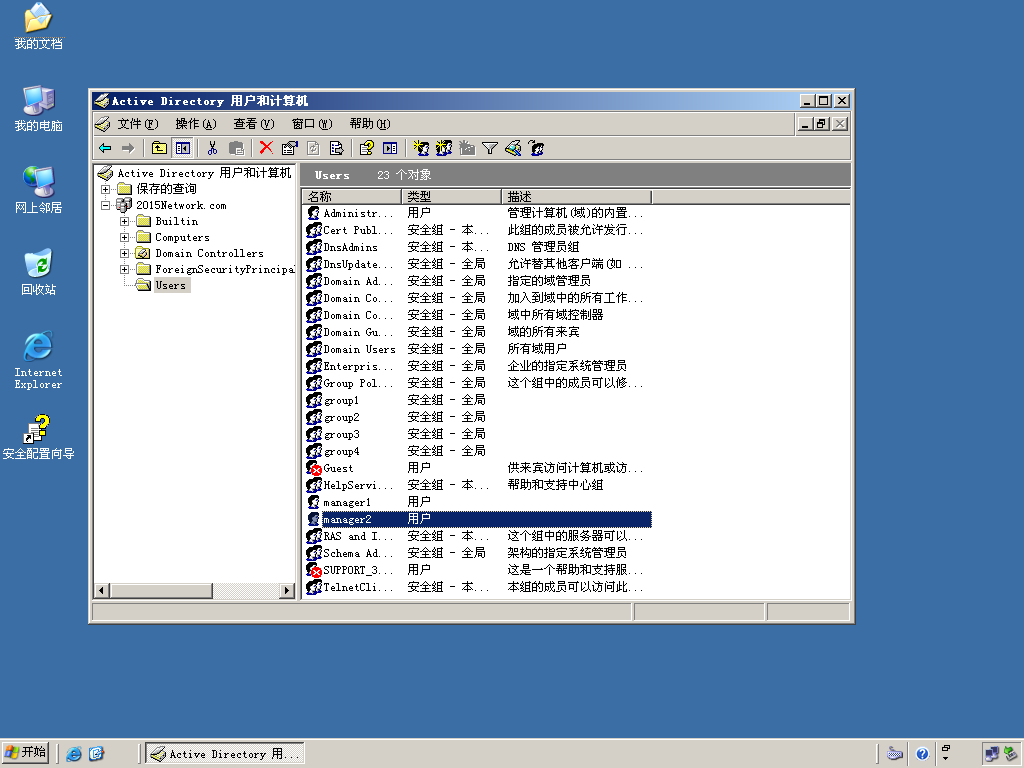
Task: Click the My Documents (我的文档) desktop icon
Action: 39,27
